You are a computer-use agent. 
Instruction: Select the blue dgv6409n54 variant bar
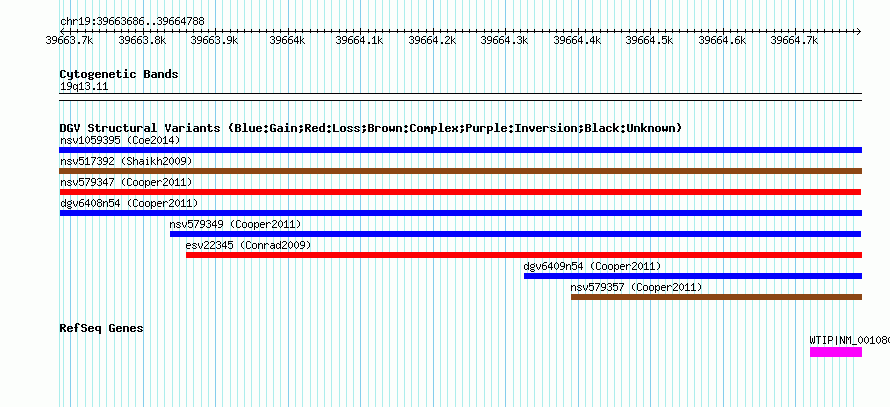click(693, 276)
